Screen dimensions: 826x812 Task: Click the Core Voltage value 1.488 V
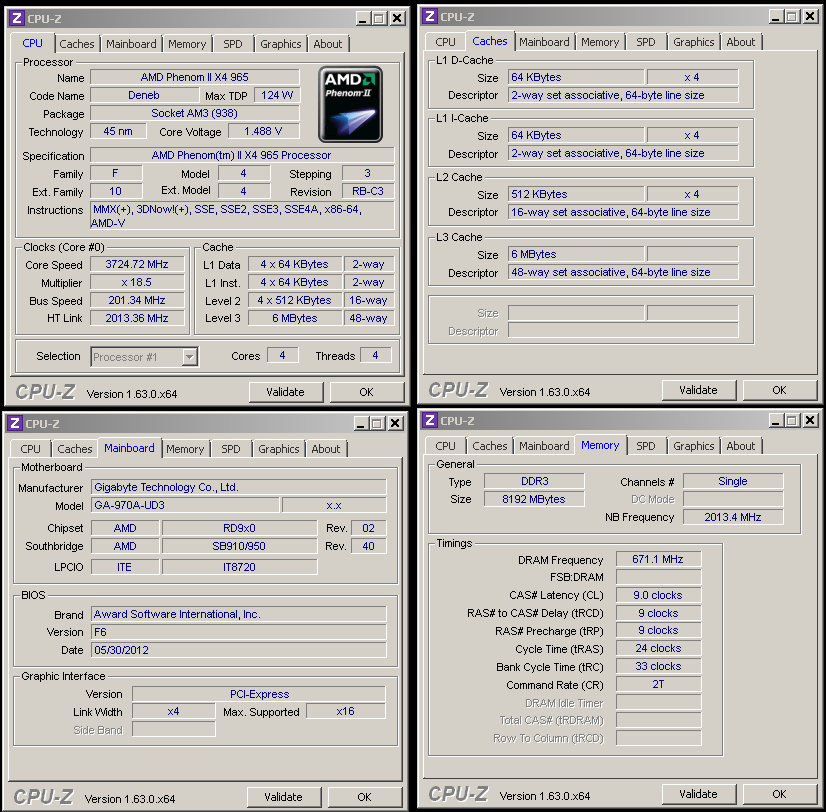pos(263,131)
